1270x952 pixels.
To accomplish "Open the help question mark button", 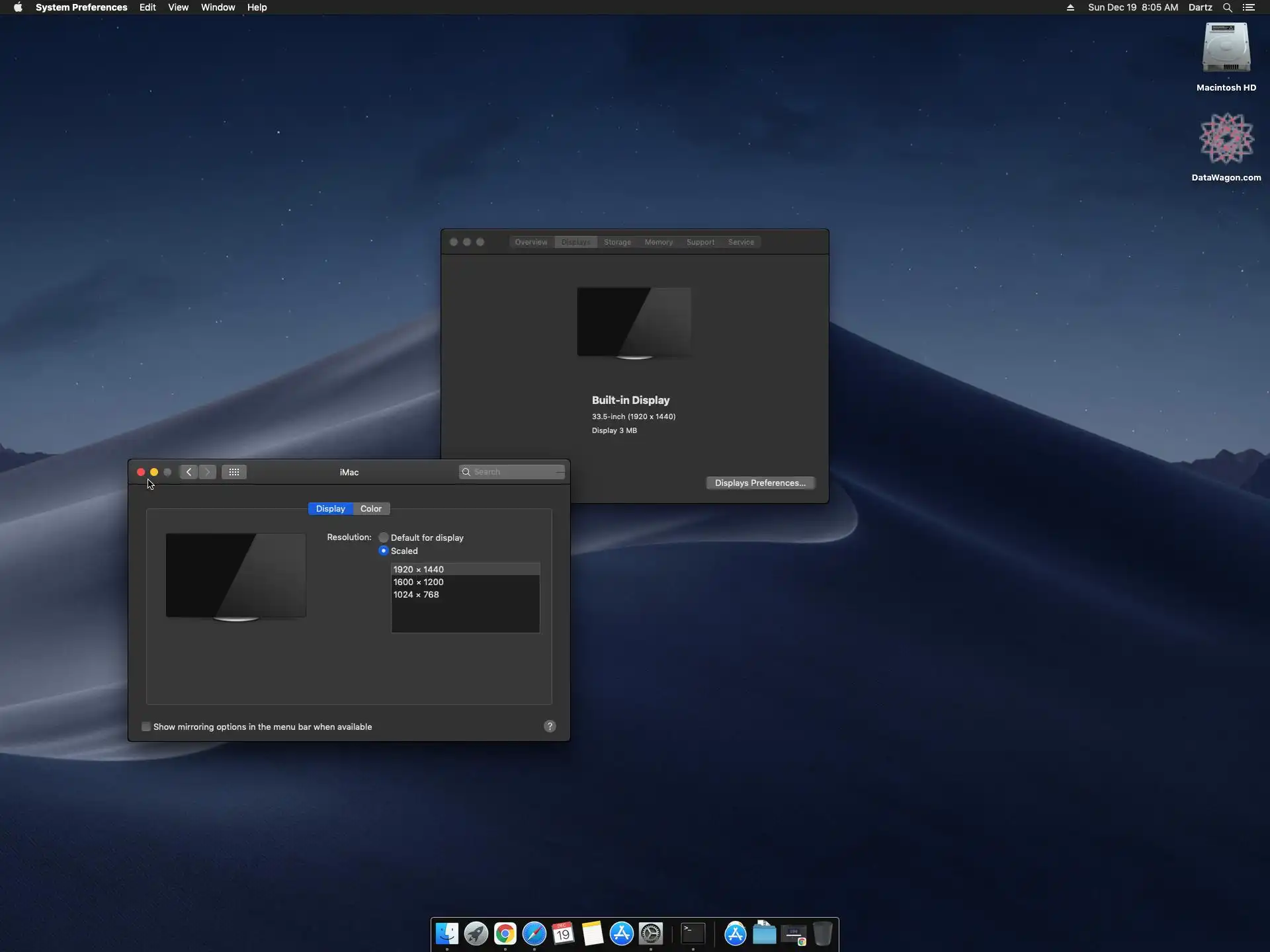I will coord(550,727).
